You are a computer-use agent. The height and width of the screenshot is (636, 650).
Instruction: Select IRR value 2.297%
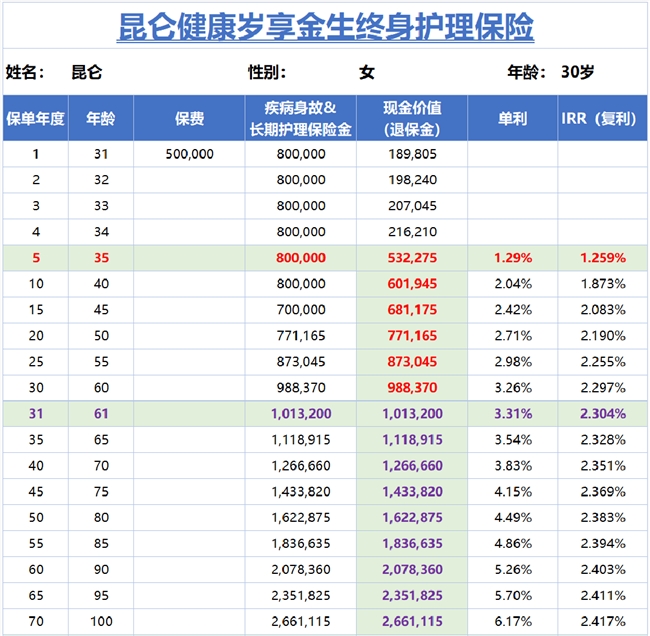click(603, 388)
